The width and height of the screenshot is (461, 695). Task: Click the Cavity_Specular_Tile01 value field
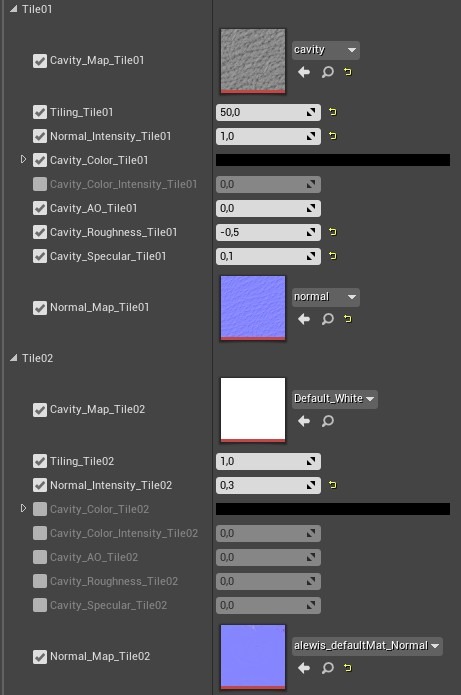[268, 256]
